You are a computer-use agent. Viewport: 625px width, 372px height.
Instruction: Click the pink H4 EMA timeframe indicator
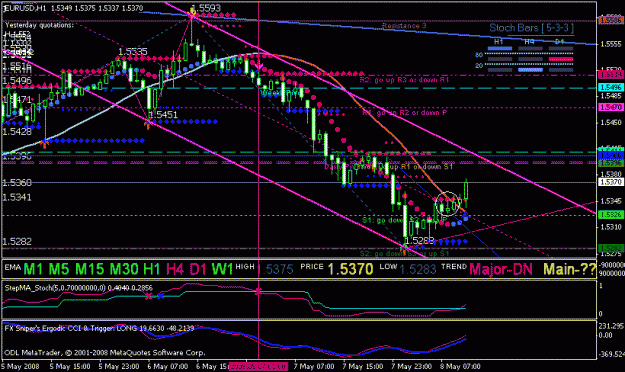175,269
